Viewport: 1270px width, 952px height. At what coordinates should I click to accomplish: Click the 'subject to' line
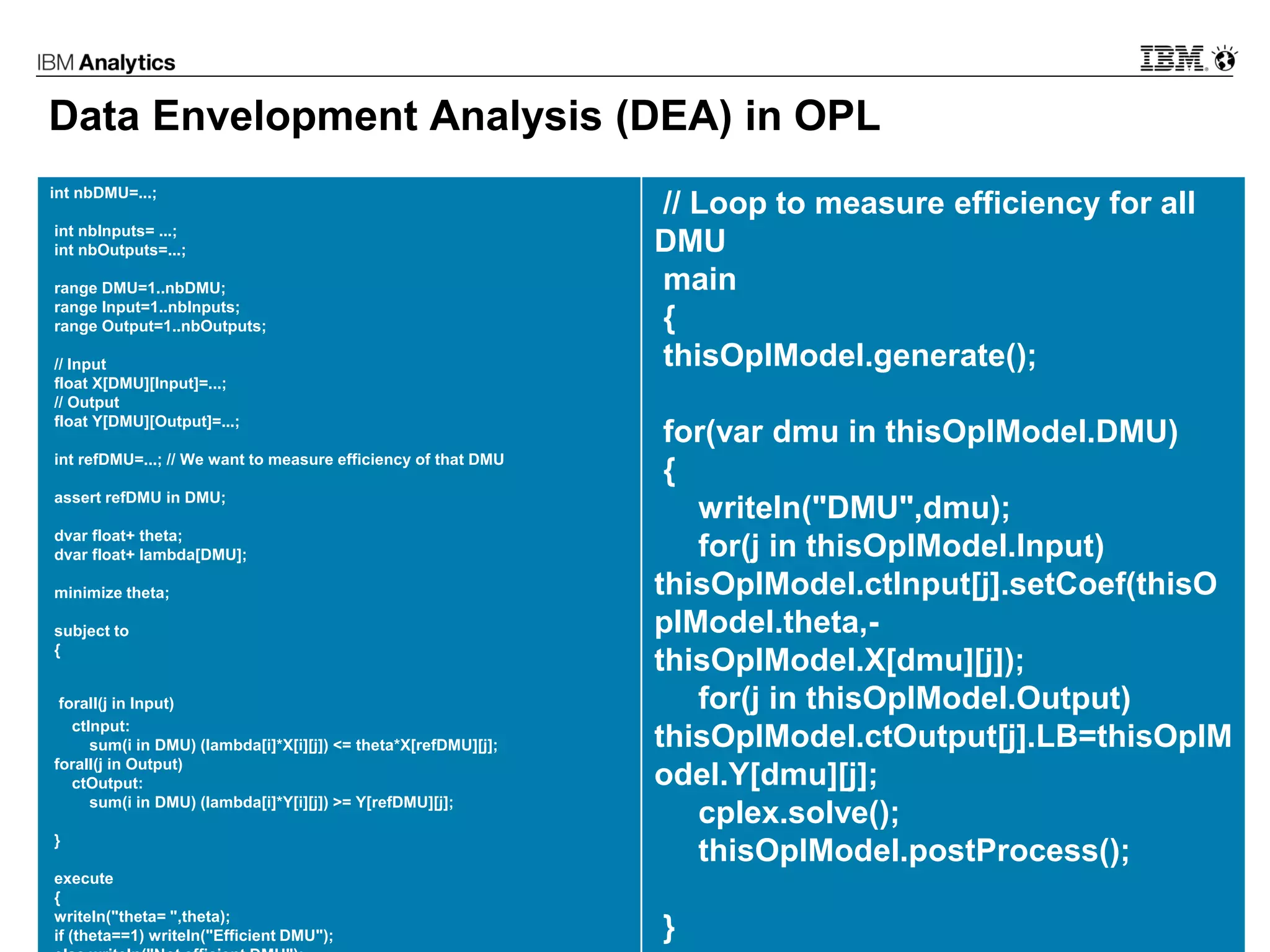pos(91,631)
